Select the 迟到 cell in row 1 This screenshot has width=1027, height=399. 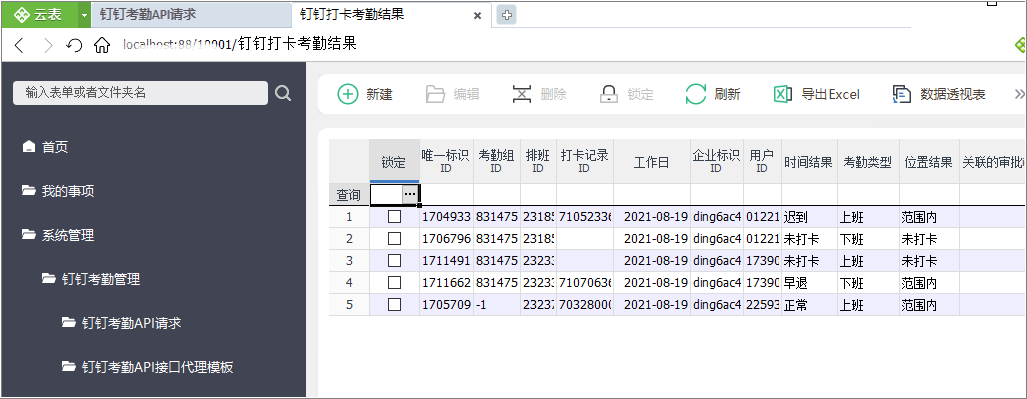[809, 216]
